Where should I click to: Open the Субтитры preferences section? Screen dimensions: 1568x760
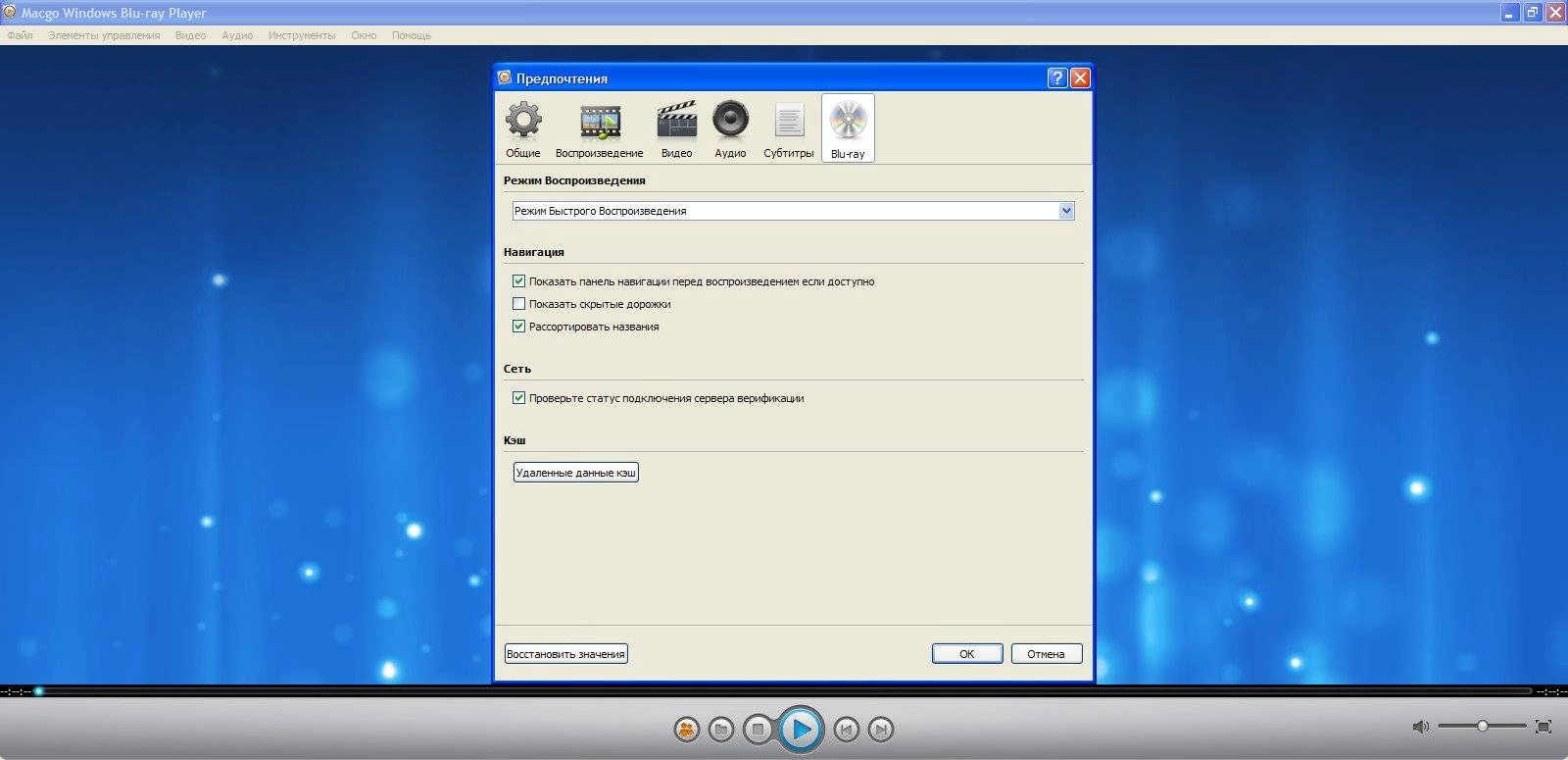(788, 128)
